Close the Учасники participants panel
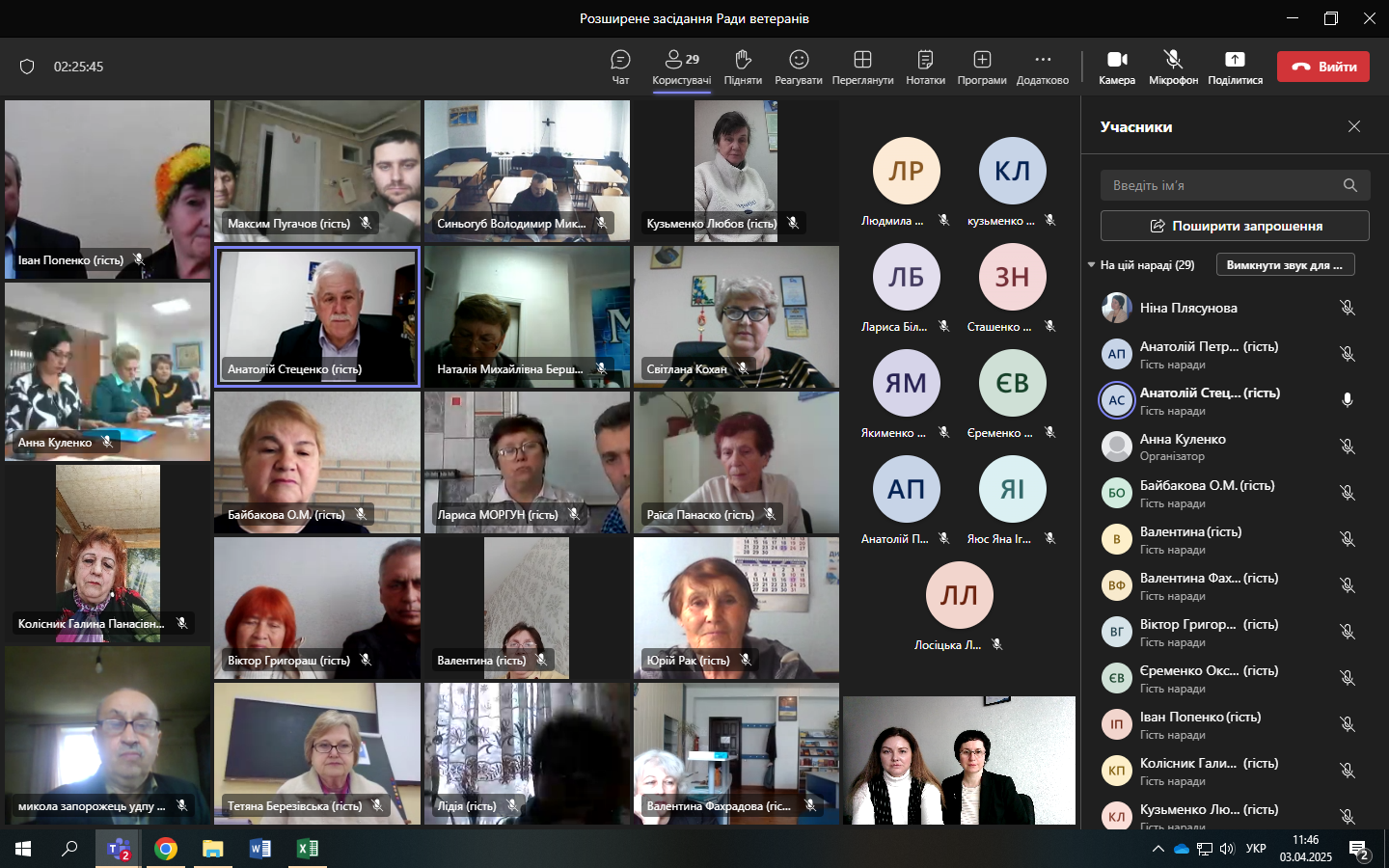 (x=1354, y=126)
